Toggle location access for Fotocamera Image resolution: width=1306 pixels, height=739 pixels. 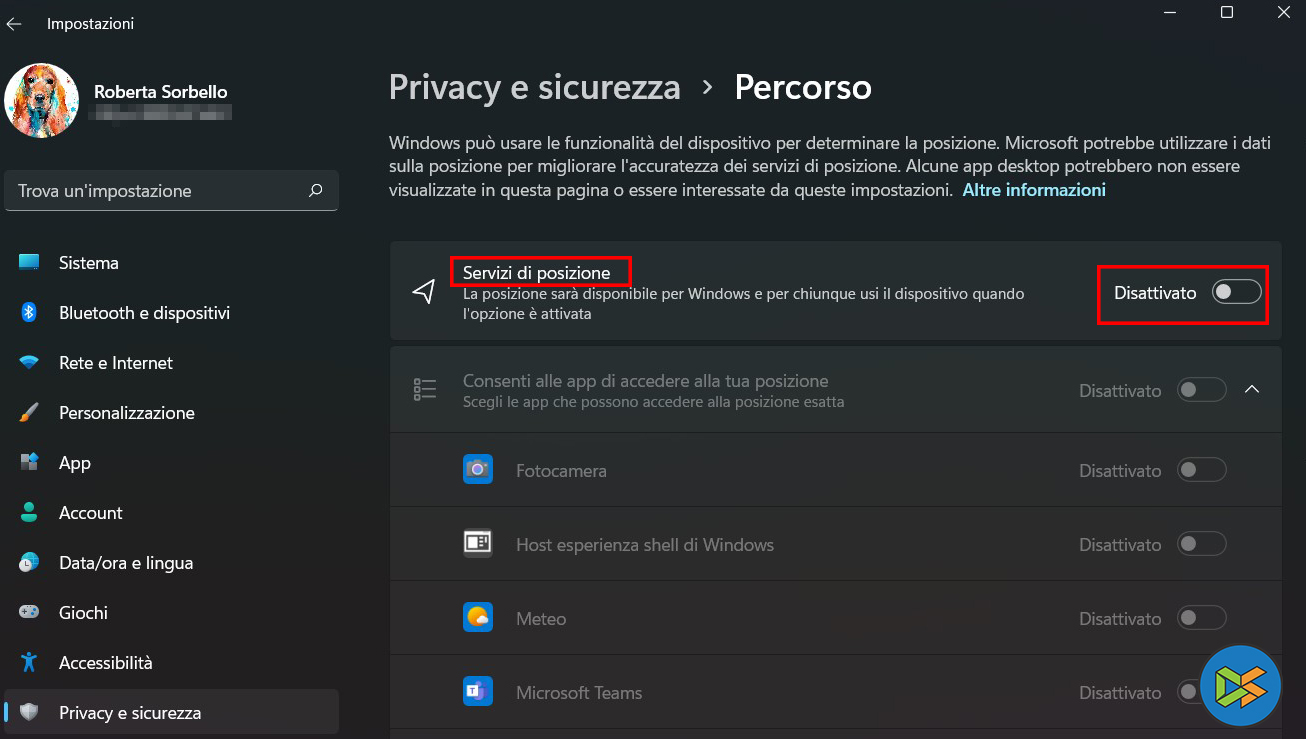[x=1201, y=470]
